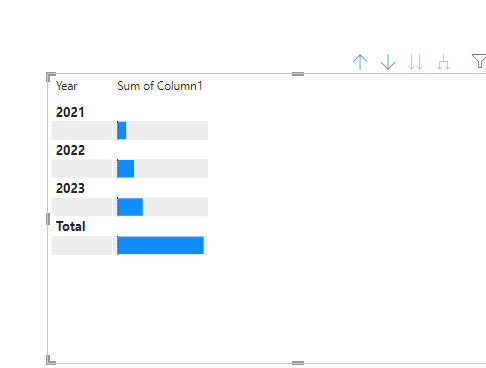
Task: Click the Year column header
Action: point(67,86)
